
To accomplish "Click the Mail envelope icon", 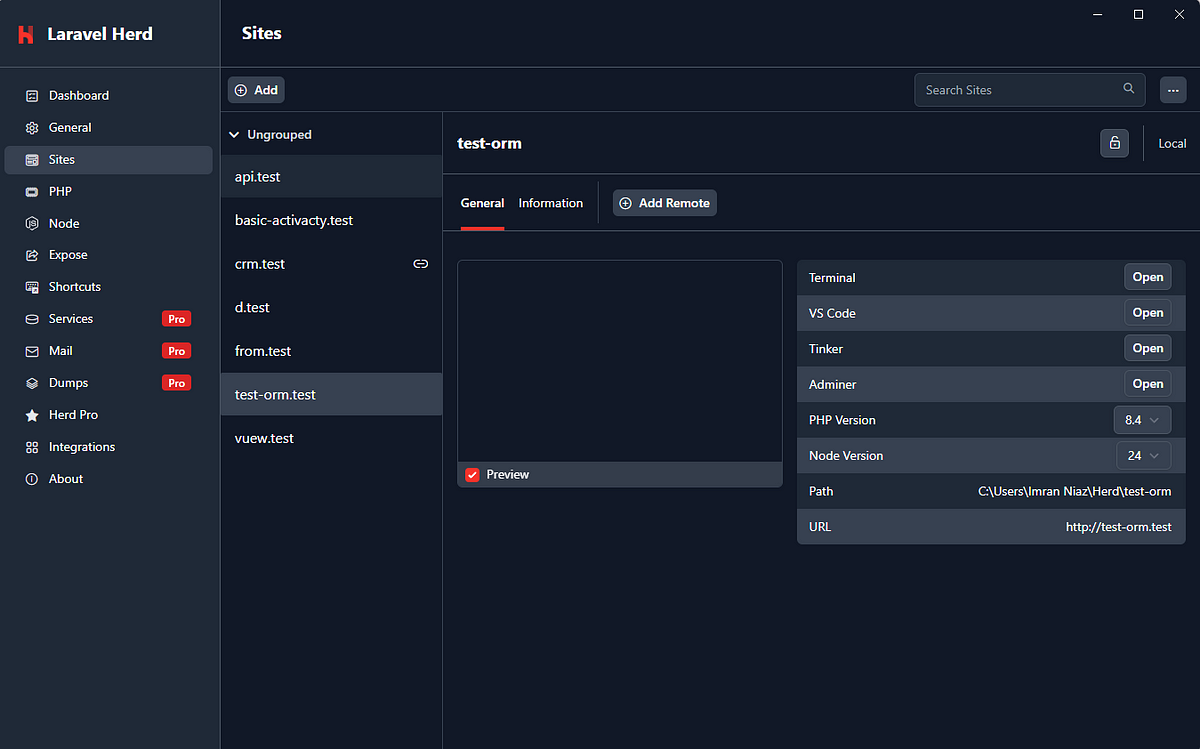I will 32,351.
